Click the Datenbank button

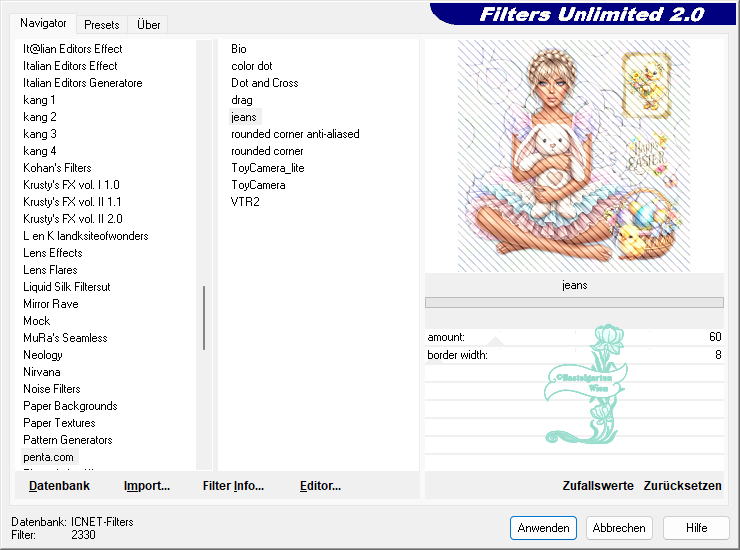59,486
